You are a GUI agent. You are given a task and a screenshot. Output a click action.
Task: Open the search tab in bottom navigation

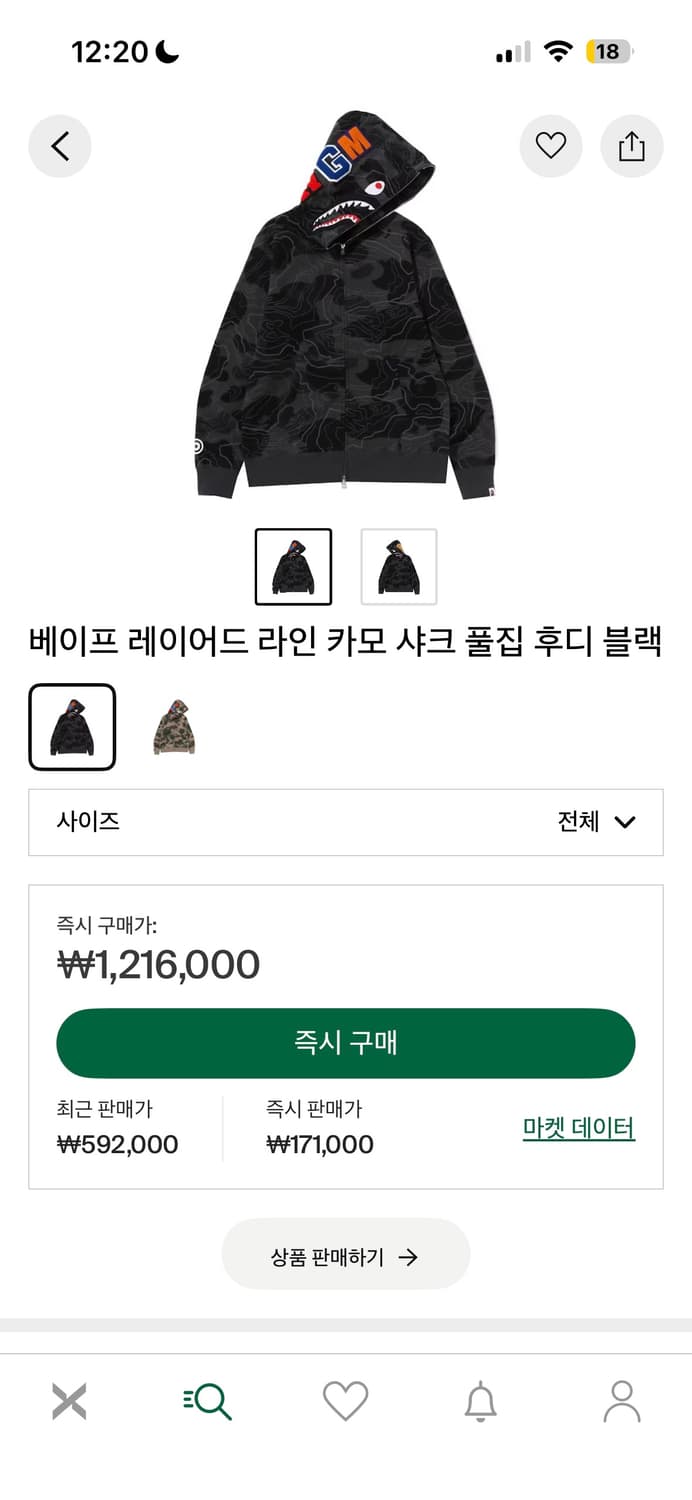point(207,1400)
